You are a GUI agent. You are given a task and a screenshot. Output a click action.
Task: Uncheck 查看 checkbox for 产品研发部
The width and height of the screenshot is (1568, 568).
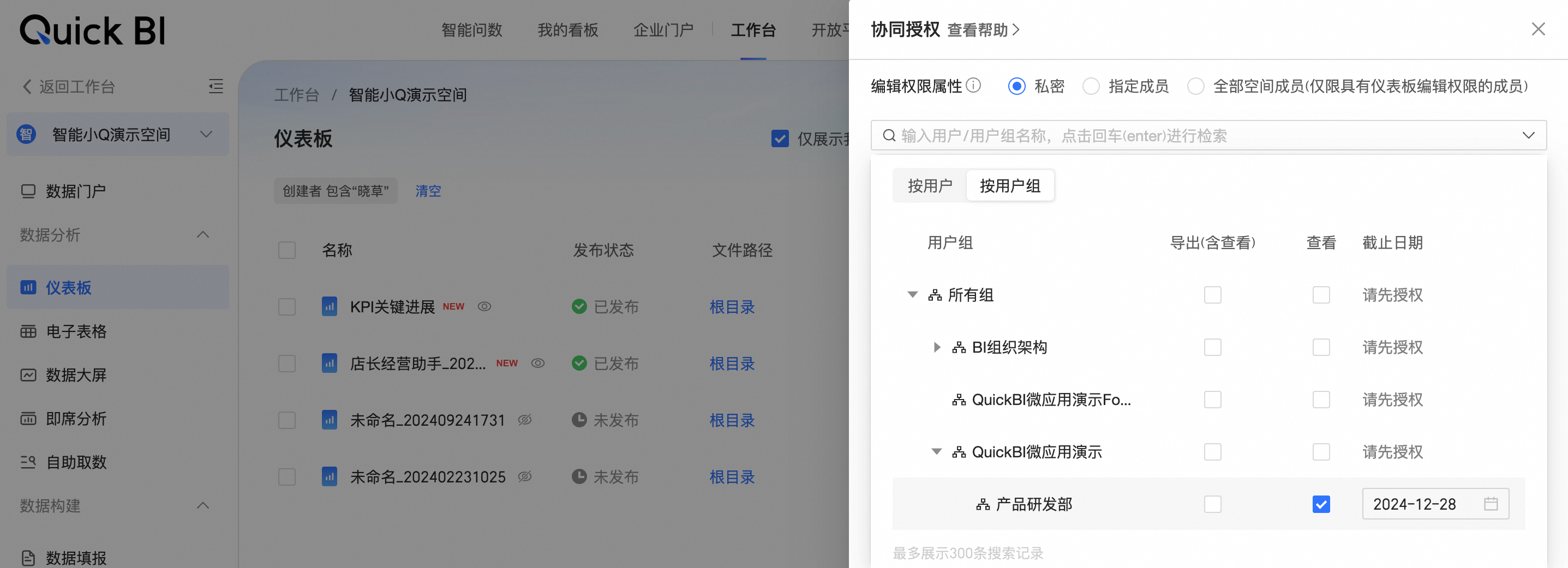(1321, 504)
